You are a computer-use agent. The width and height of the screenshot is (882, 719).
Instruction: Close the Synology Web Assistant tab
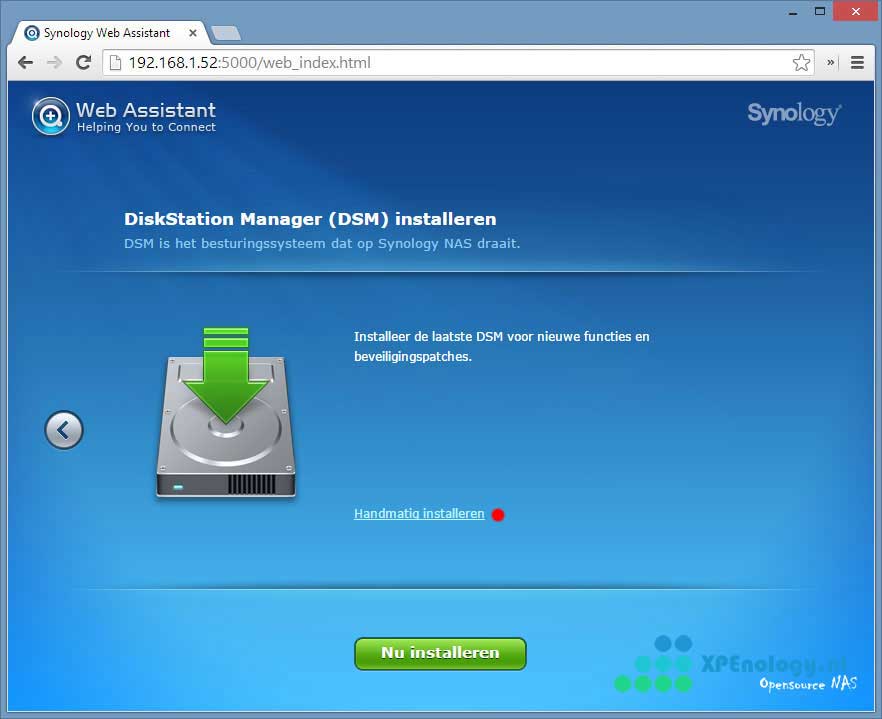[x=194, y=33]
